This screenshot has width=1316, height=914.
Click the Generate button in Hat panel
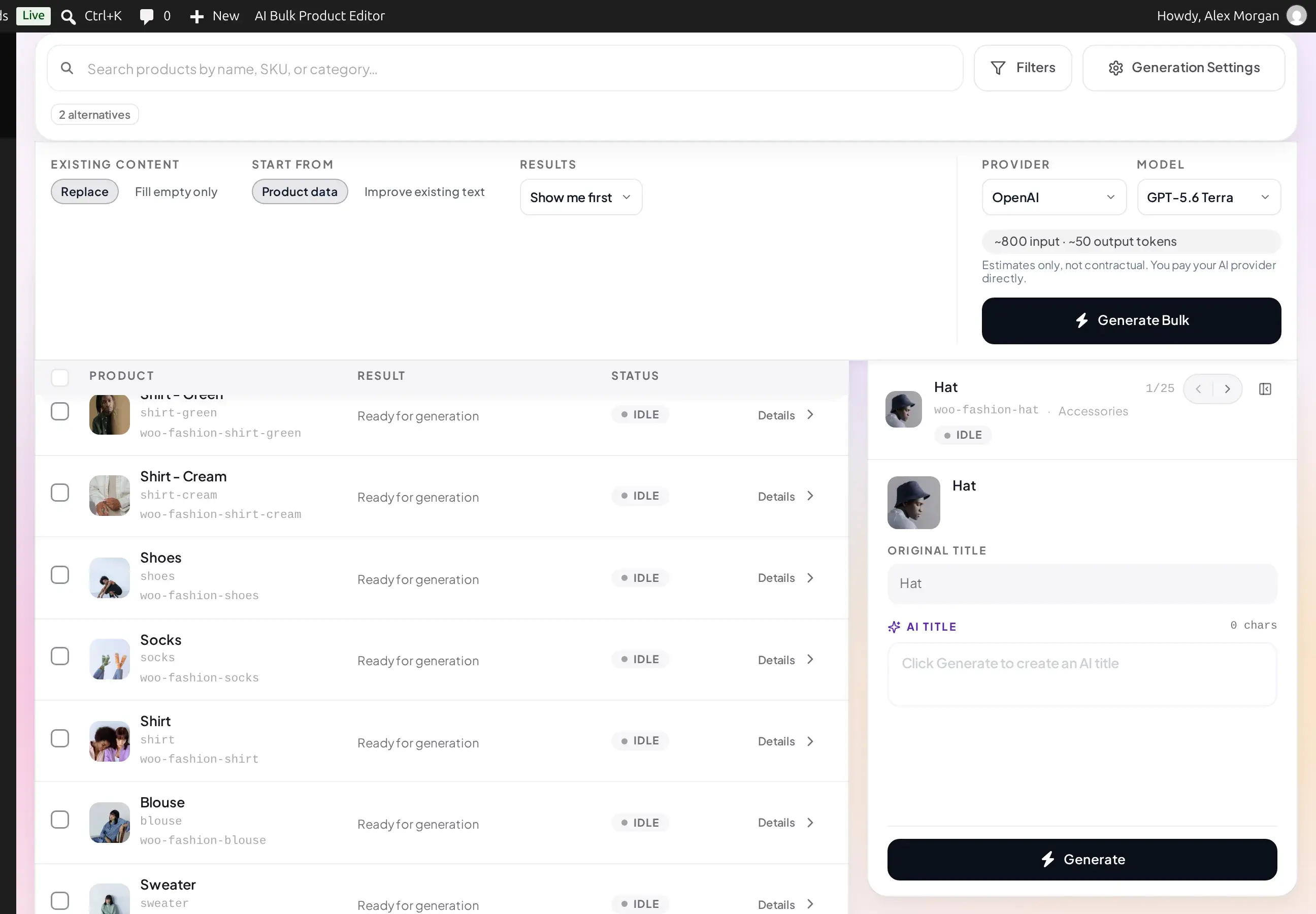1082,860
